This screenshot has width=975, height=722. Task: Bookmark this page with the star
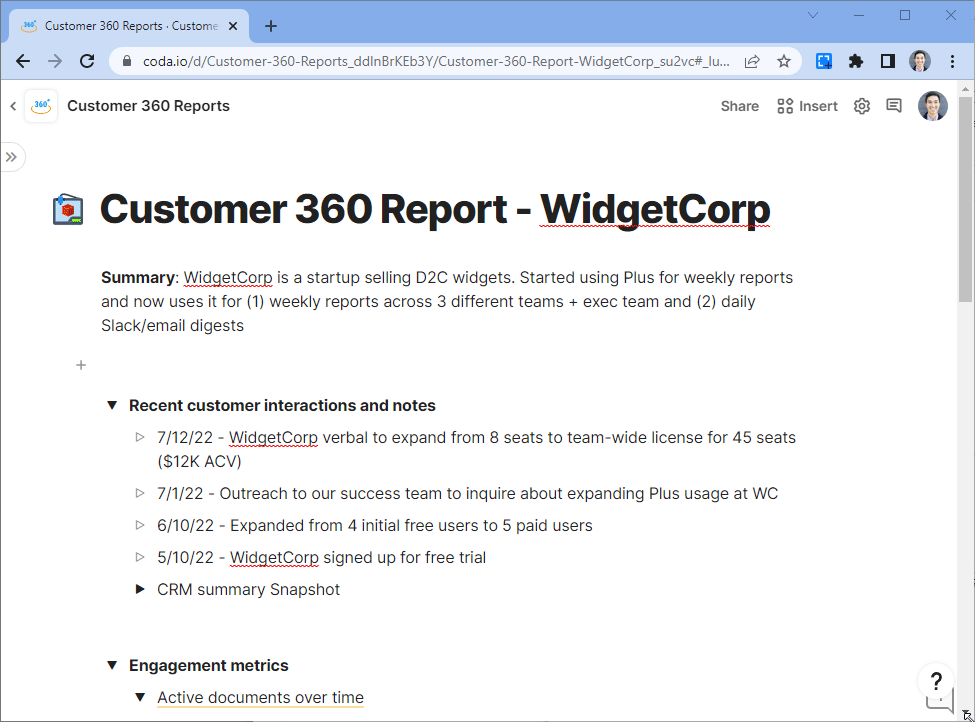pos(783,61)
